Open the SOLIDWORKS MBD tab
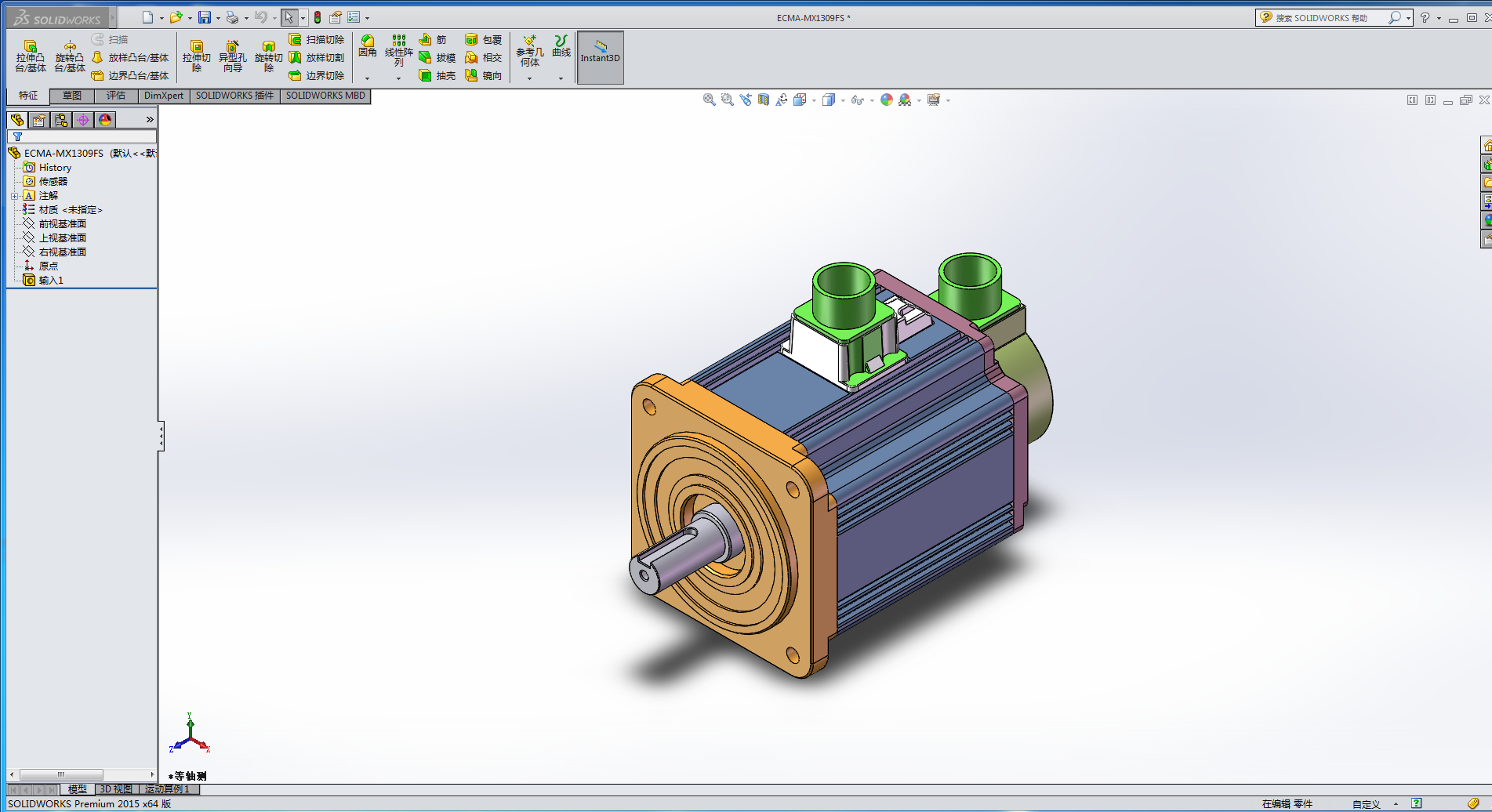 325,96
